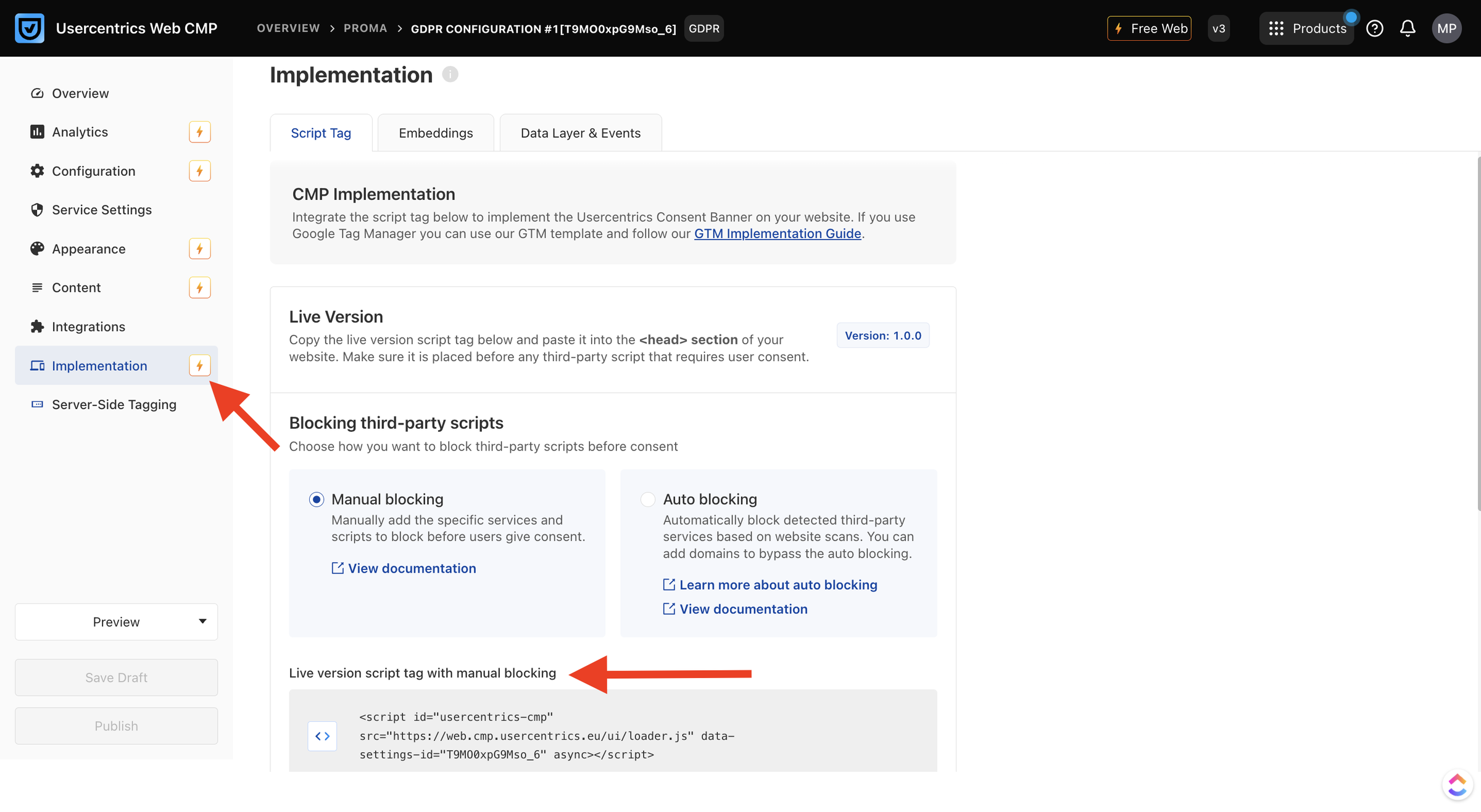Click the 'Blocking third-party scripts' heading

396,423
